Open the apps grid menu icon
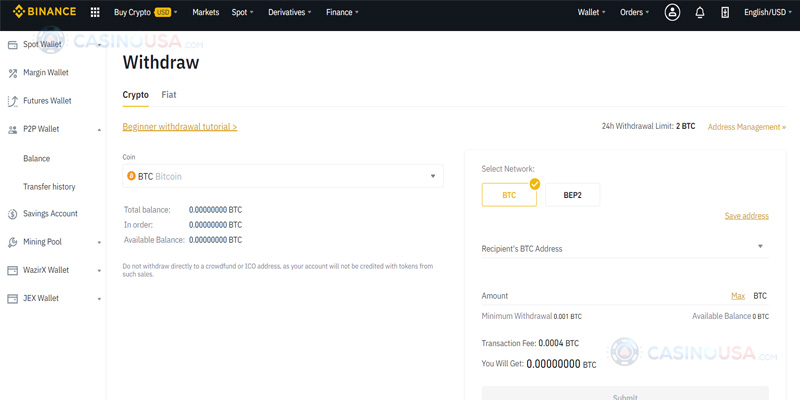This screenshot has height=400, width=800. [x=95, y=12]
